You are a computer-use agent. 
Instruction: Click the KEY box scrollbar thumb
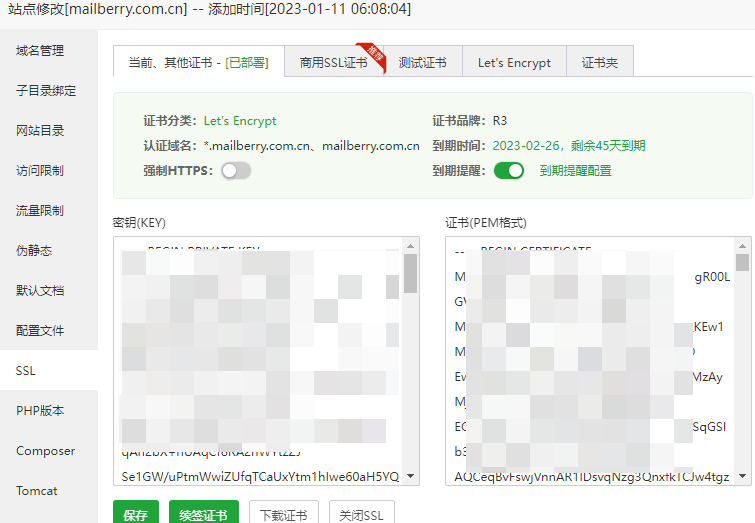410,273
